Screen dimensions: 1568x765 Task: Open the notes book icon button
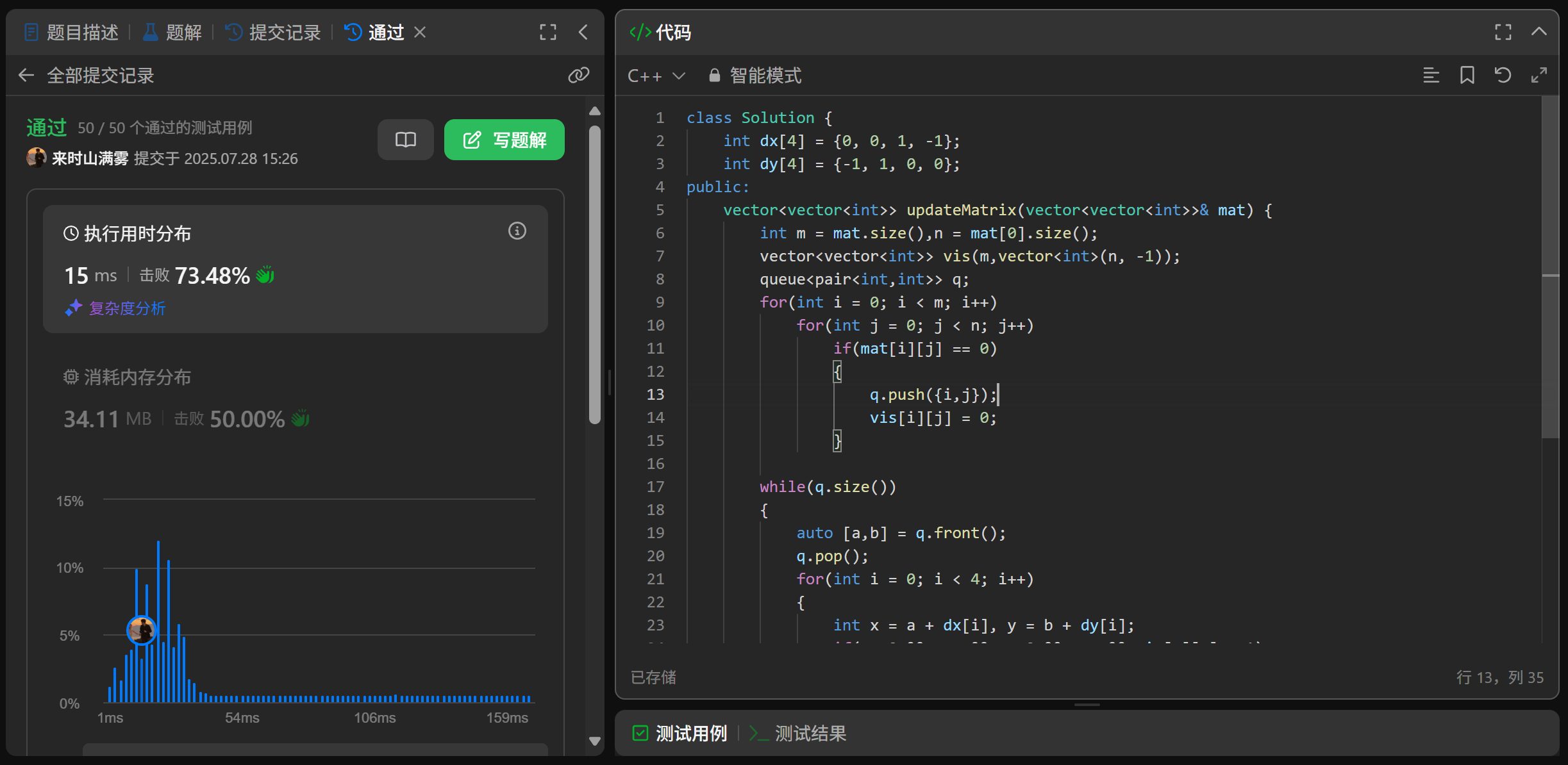(406, 140)
